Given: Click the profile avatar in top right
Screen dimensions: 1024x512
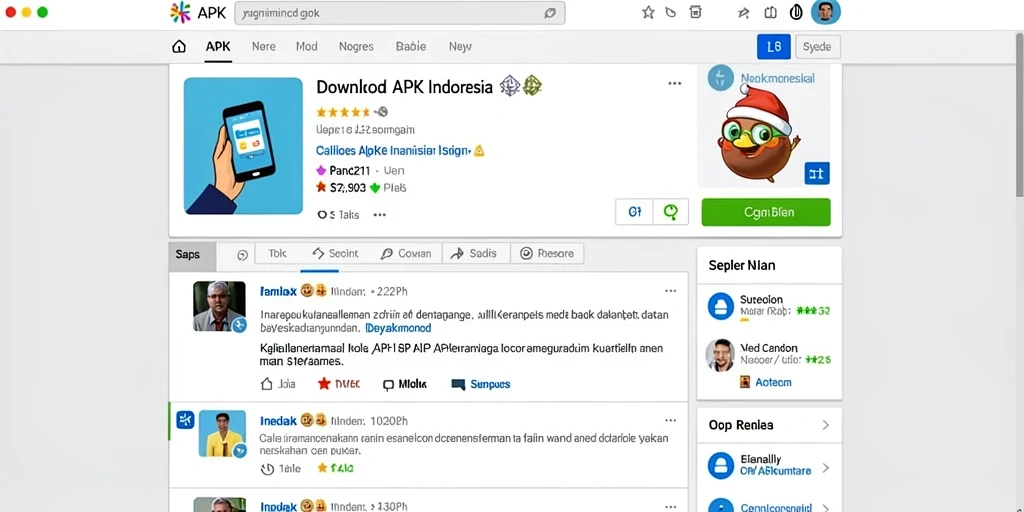Looking at the screenshot, I should pos(825,12).
